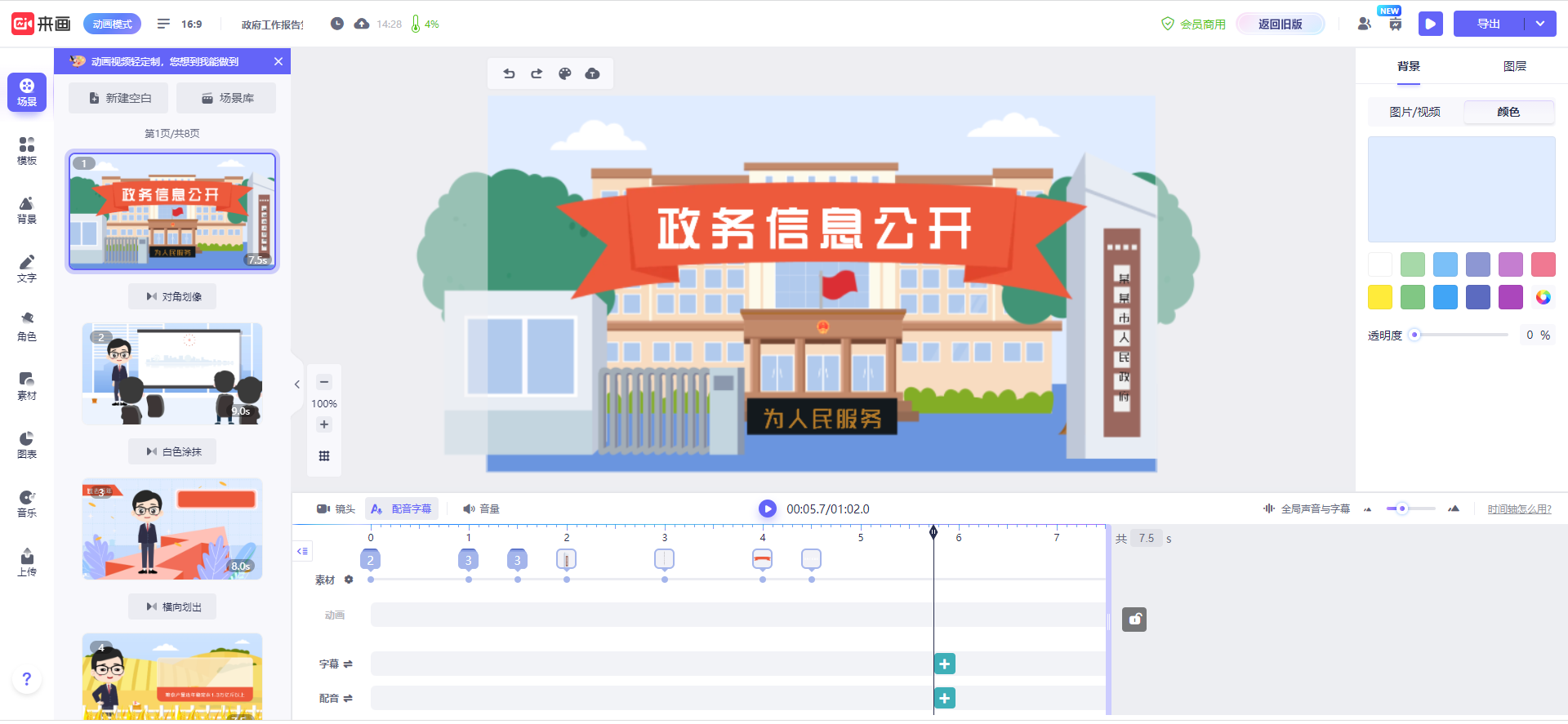Image resolution: width=1568 pixels, height=724 pixels.
Task: Open the 素材 materials sidebar panel
Action: coord(27,386)
